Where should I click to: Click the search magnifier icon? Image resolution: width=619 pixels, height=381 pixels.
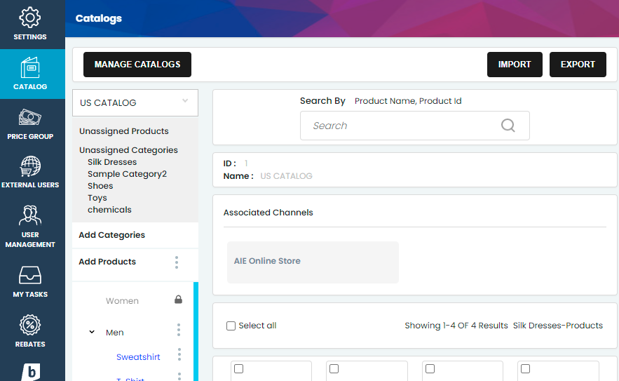[508, 126]
